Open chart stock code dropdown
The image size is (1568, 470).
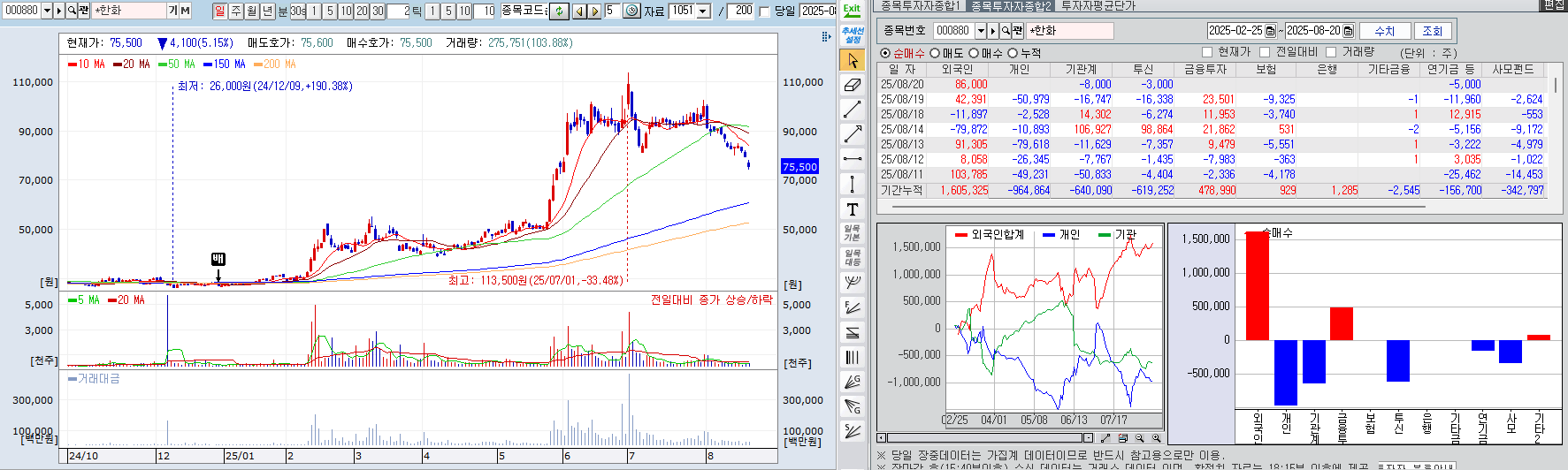47,11
